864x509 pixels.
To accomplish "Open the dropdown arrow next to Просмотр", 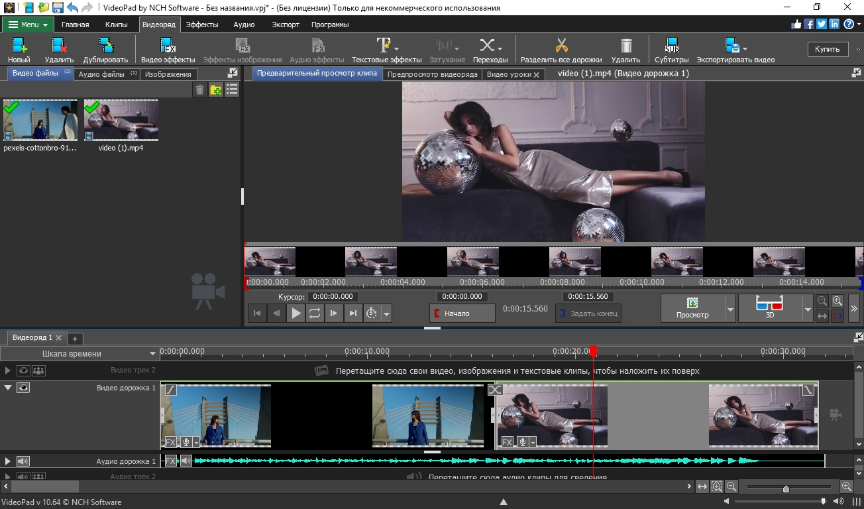I will (730, 310).
